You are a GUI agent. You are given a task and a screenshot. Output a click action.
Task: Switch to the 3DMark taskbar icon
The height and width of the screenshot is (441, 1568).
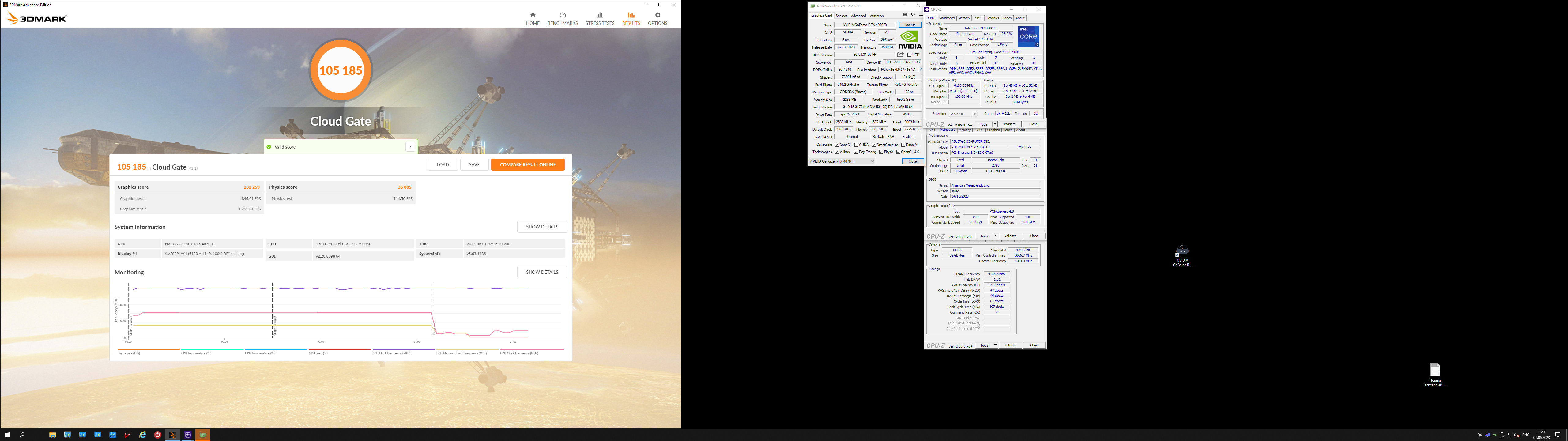pyautogui.click(x=173, y=435)
